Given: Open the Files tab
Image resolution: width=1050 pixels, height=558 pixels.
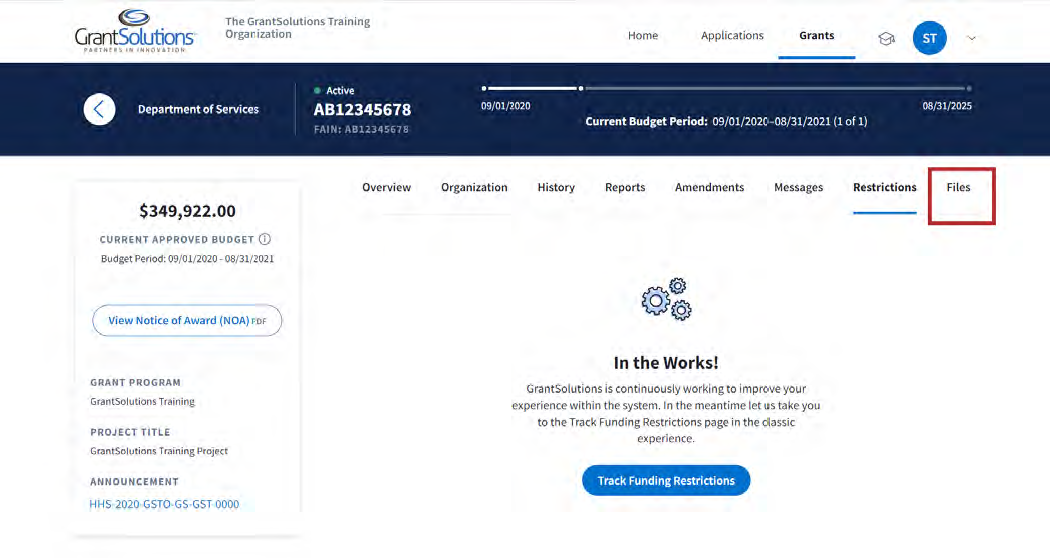Looking at the screenshot, I should pyautogui.click(x=958, y=188).
